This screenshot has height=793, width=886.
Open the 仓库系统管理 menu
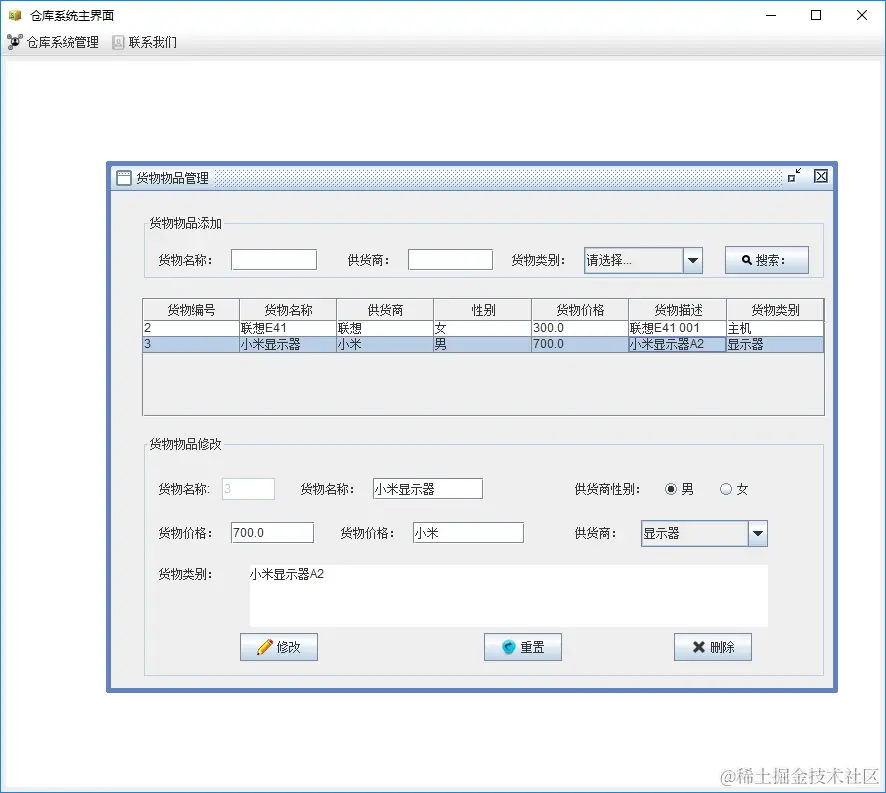(53, 42)
